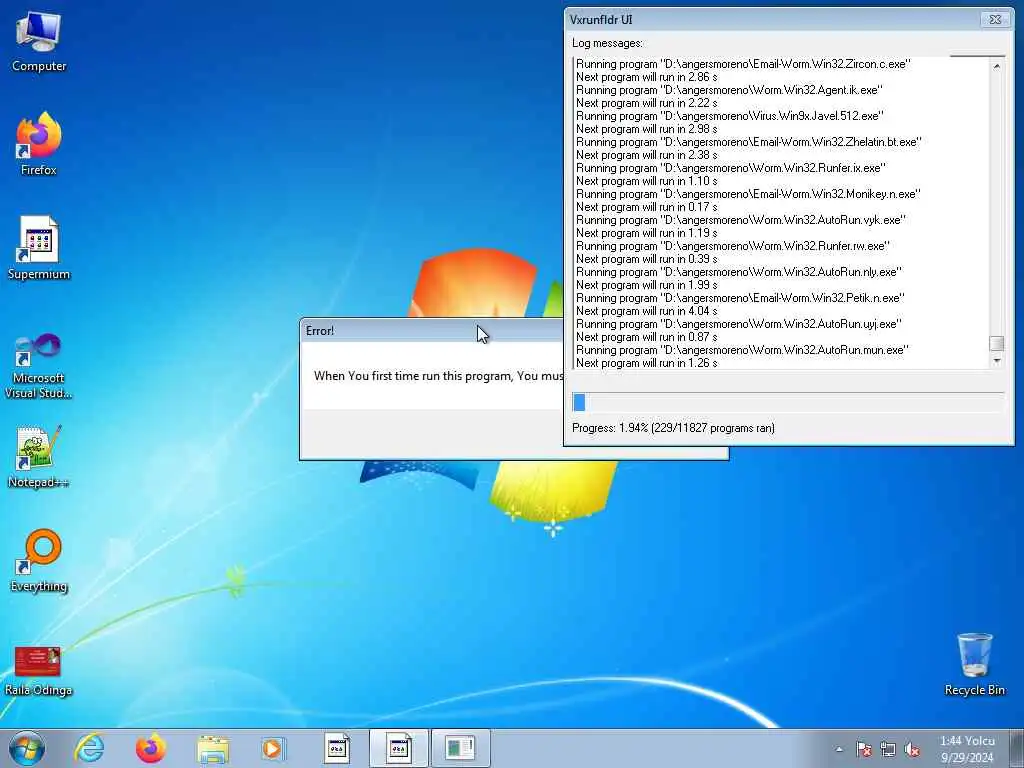Launch the Everything search shortcut
Screen dimensions: 1024x768
tap(39, 560)
